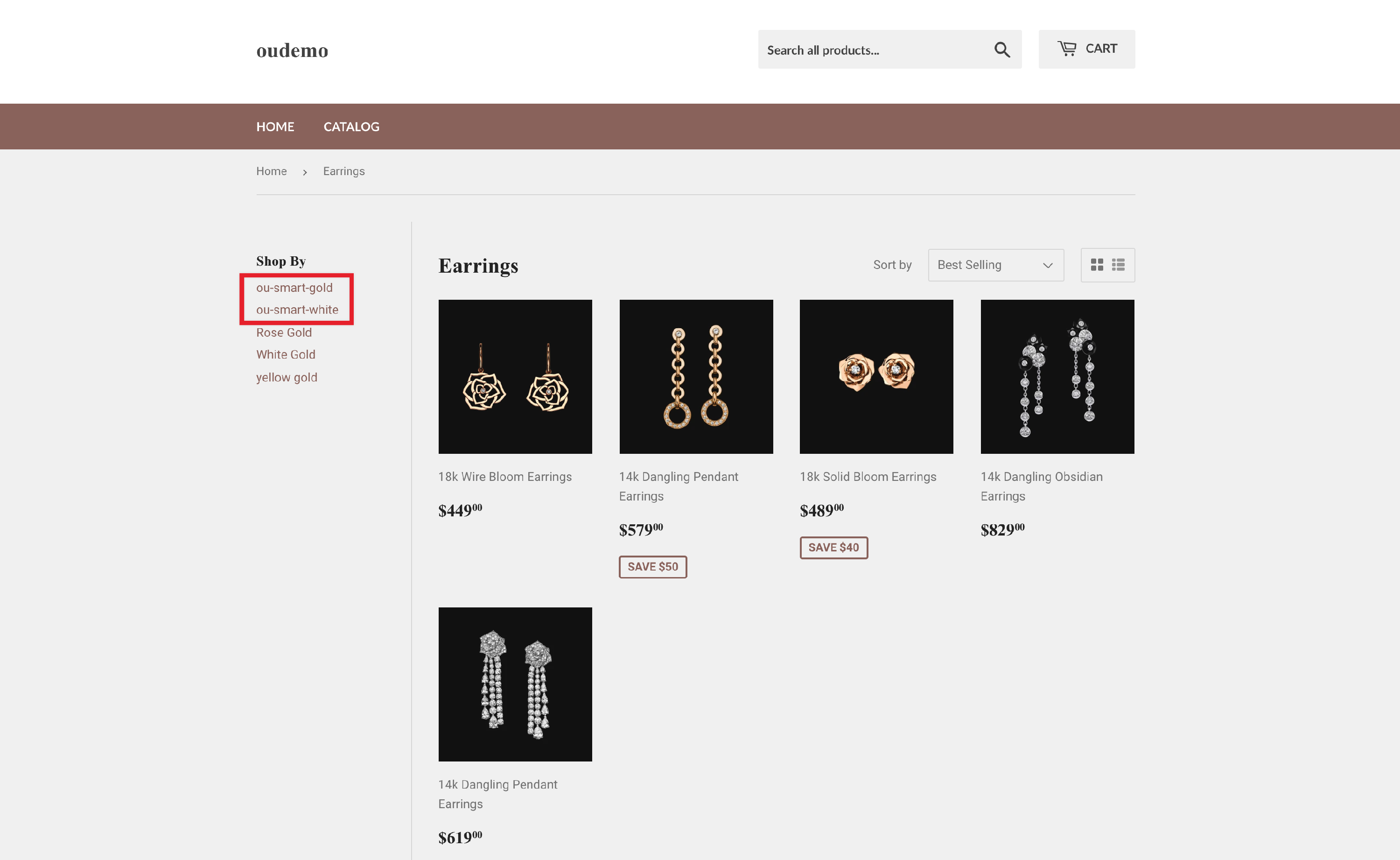1400x860 pixels.
Task: Filter by ou-smart-gold
Action: pyautogui.click(x=294, y=288)
